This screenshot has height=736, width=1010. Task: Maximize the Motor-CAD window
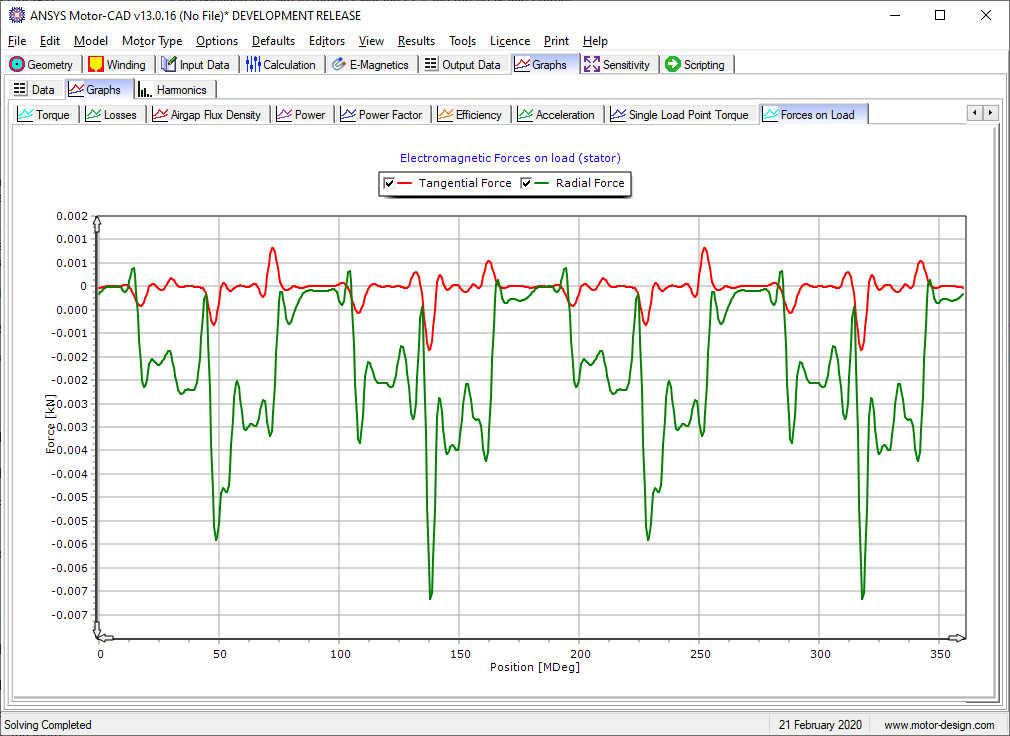(x=940, y=15)
